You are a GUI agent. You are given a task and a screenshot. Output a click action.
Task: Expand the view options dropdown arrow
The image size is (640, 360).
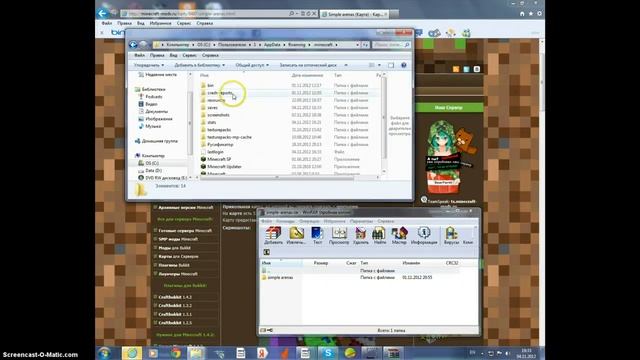[379, 65]
